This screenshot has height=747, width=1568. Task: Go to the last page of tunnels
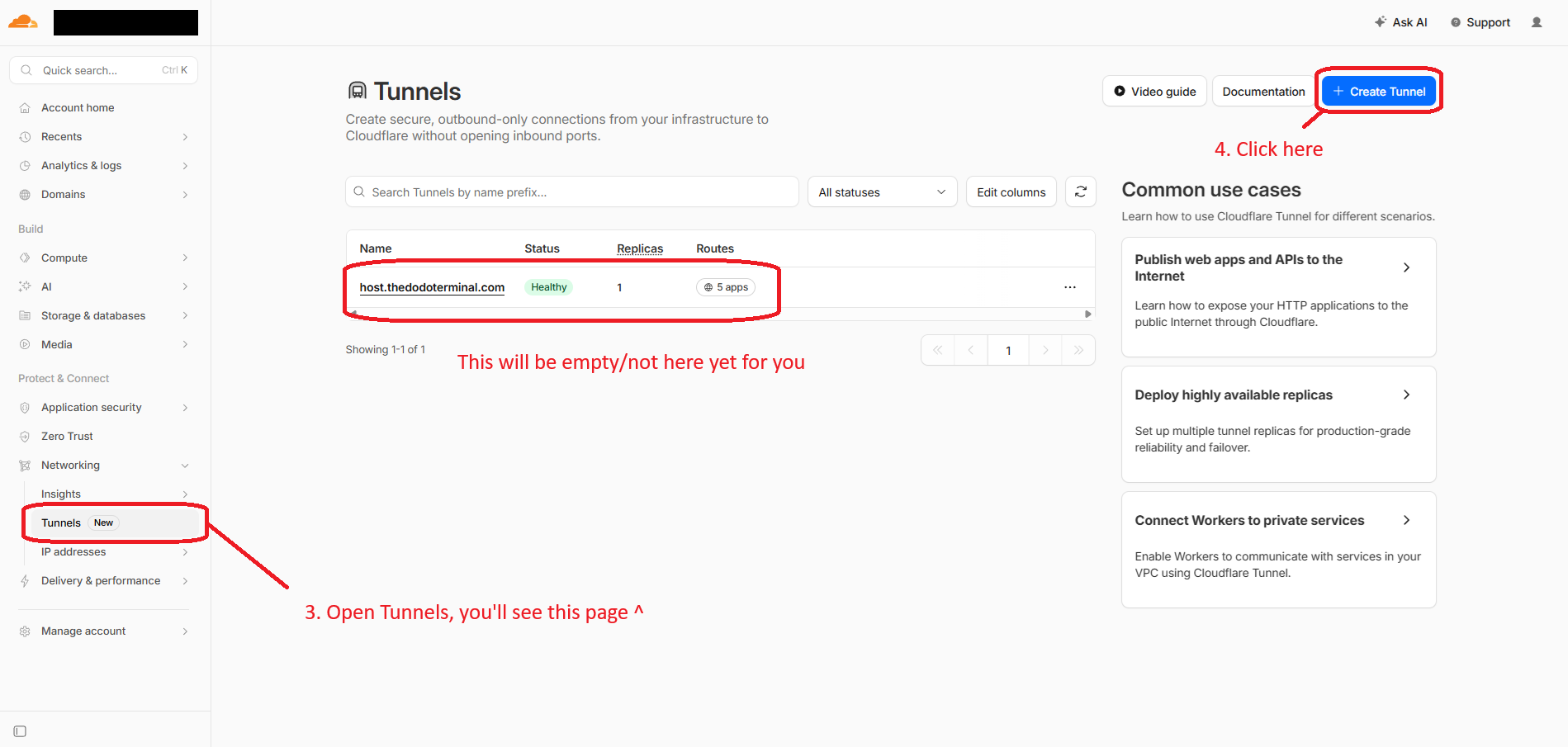1078,350
